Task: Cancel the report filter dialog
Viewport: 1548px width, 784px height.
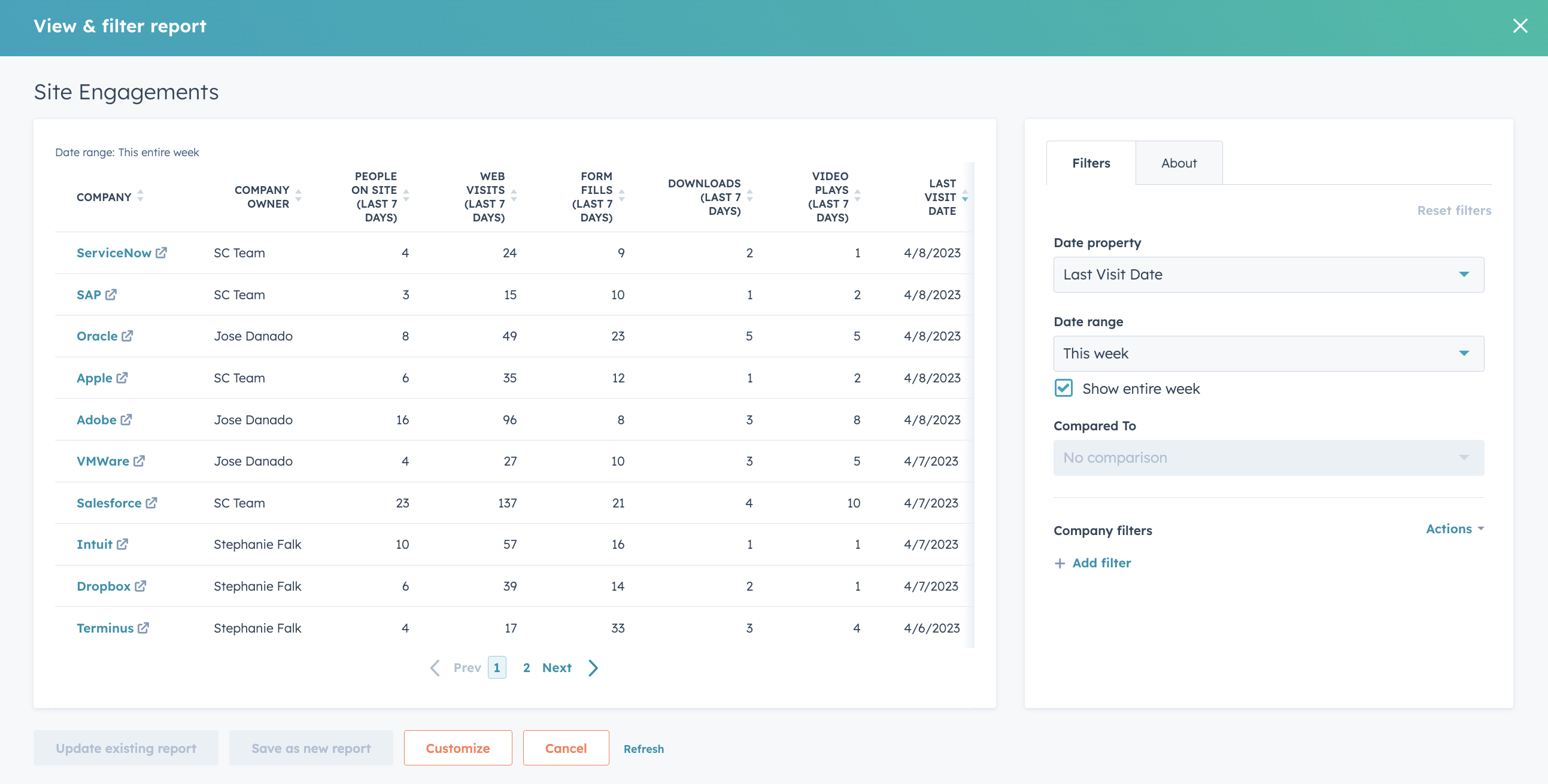Action: [566, 749]
